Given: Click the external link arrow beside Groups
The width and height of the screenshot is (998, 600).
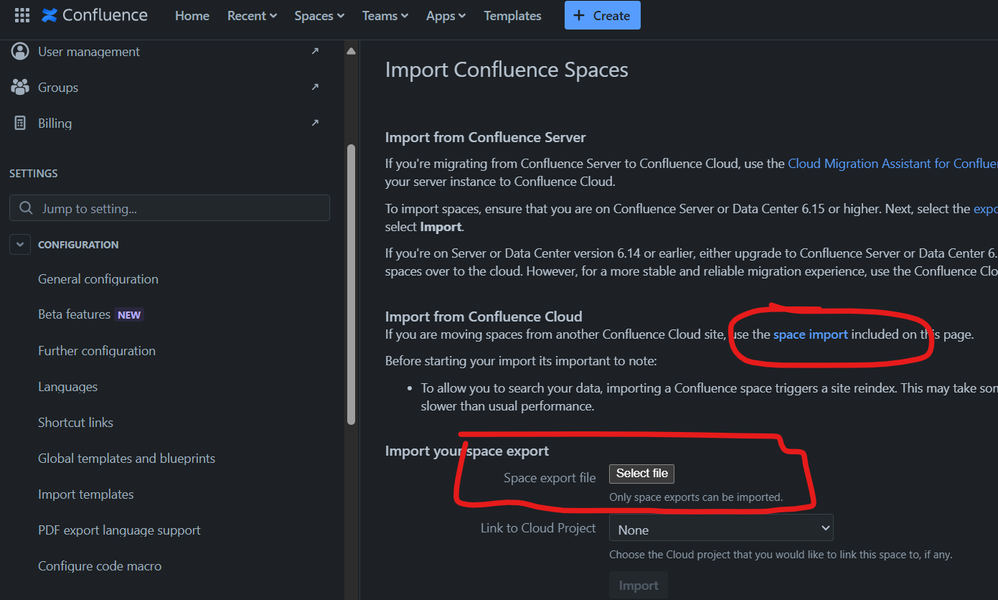Looking at the screenshot, I should click(314, 87).
